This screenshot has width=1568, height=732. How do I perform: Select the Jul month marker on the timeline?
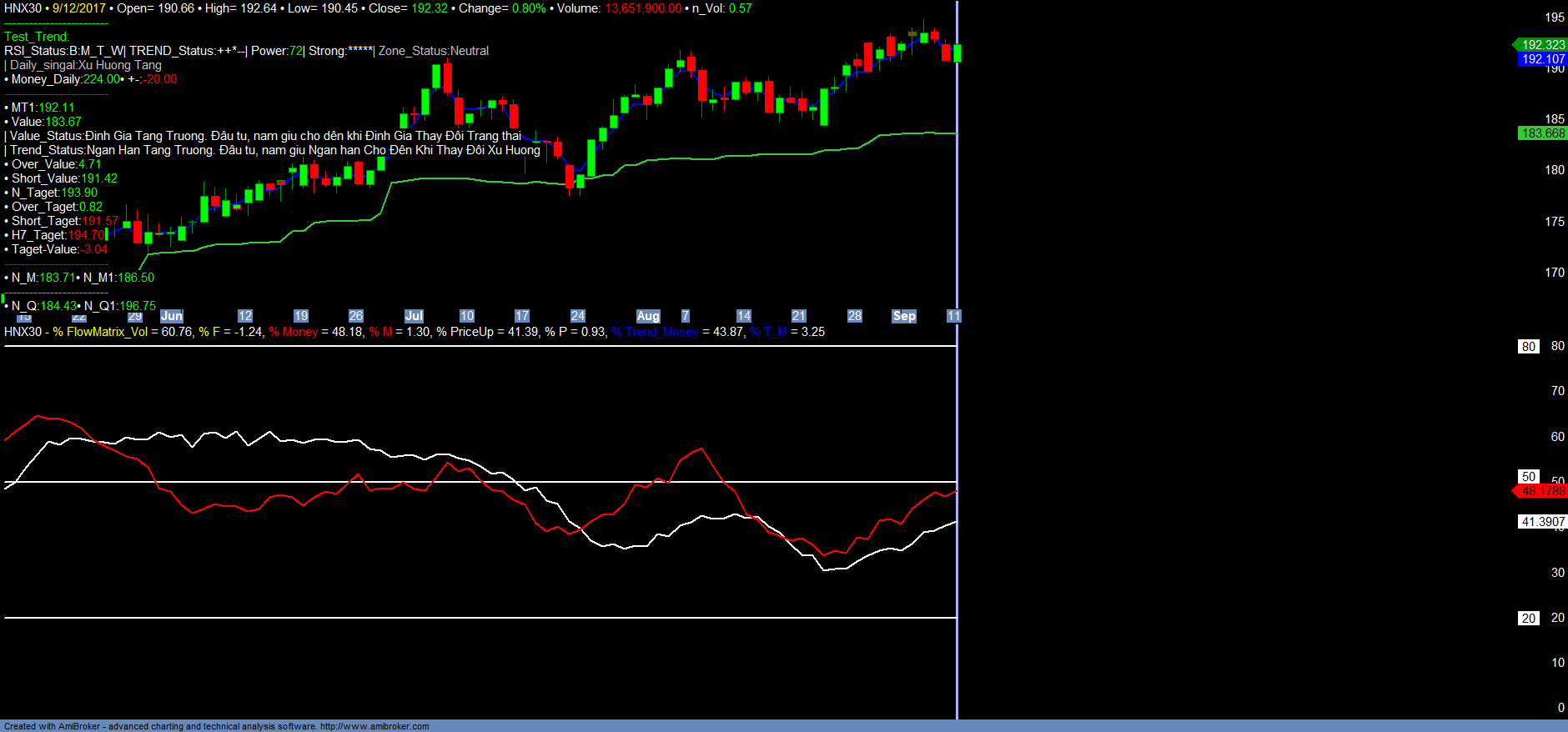tap(414, 316)
